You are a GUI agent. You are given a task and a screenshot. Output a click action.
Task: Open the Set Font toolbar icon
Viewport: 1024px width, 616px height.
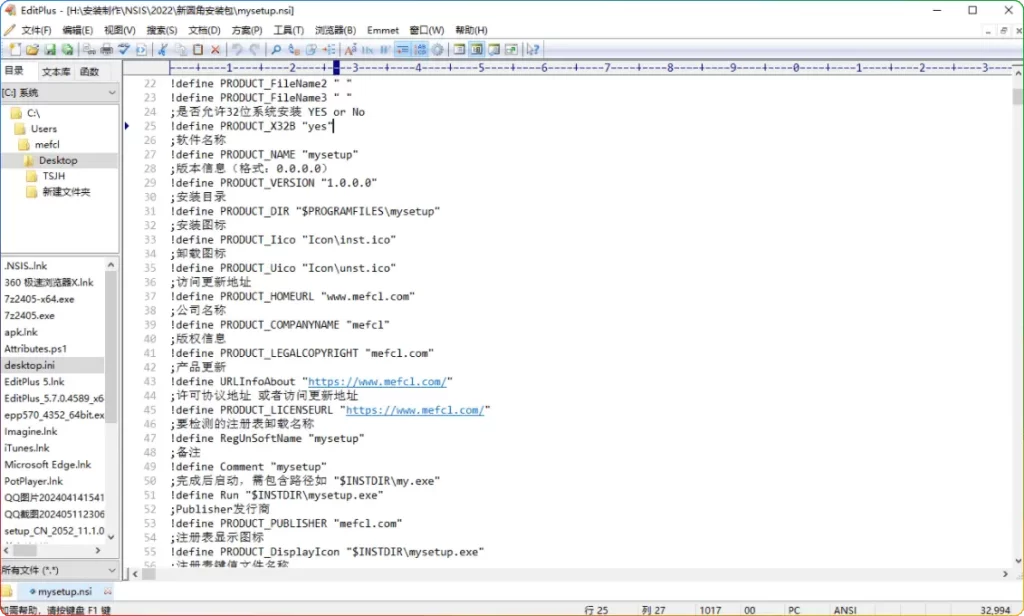click(x=350, y=50)
